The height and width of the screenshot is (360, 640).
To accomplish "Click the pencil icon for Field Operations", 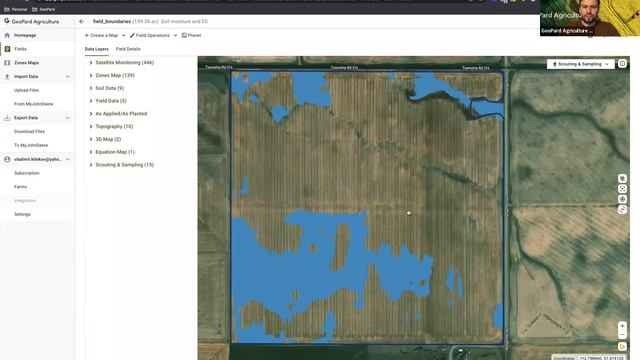I will (132, 36).
